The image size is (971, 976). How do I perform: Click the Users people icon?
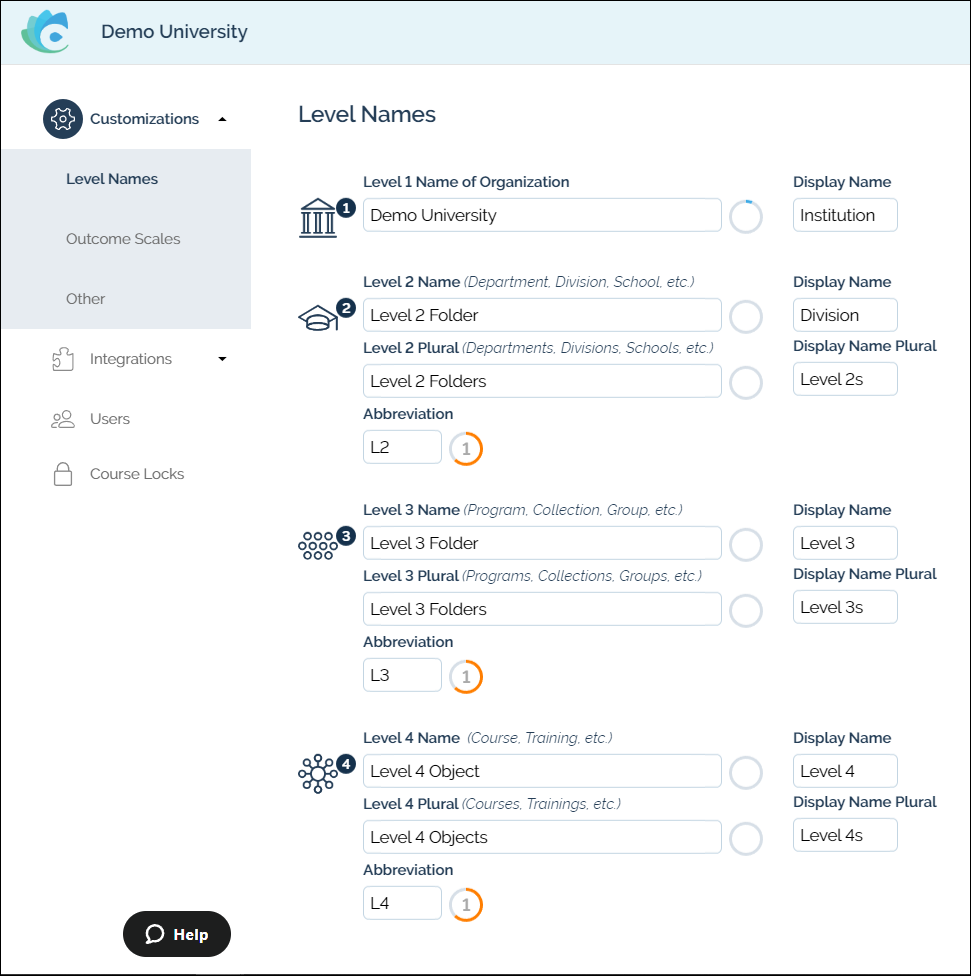(x=63, y=419)
